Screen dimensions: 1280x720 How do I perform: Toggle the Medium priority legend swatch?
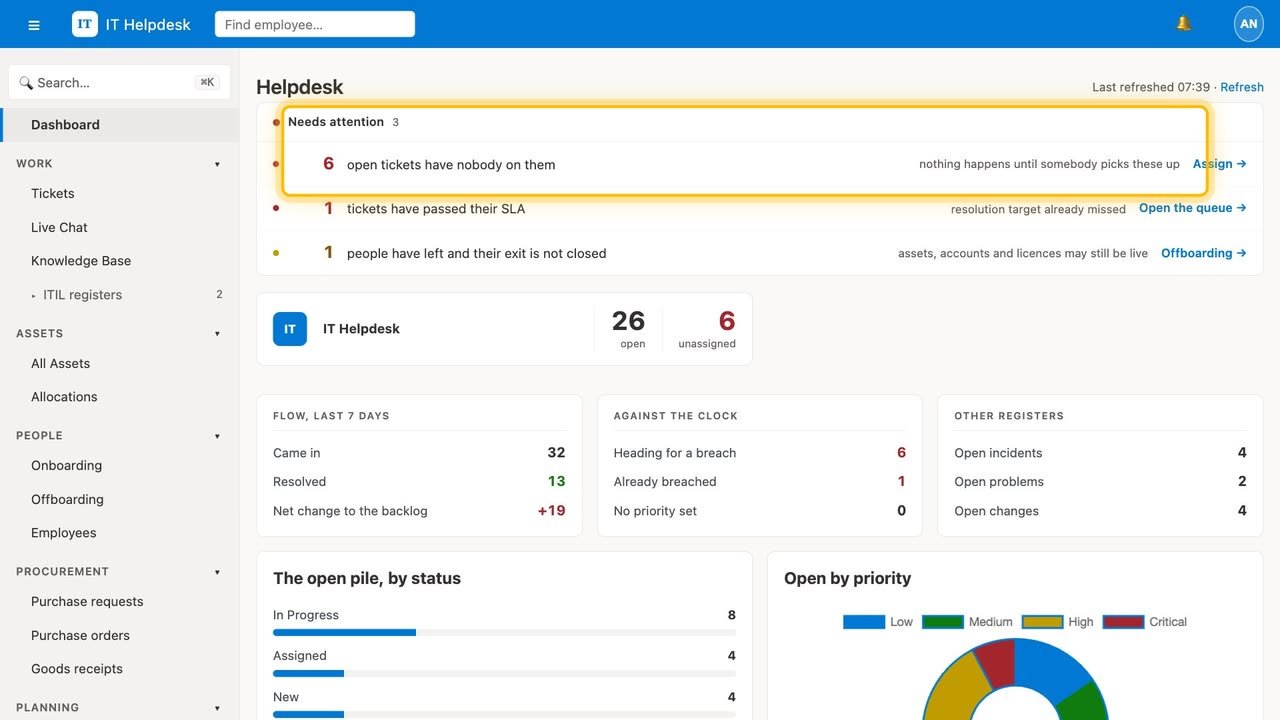pyautogui.click(x=943, y=622)
